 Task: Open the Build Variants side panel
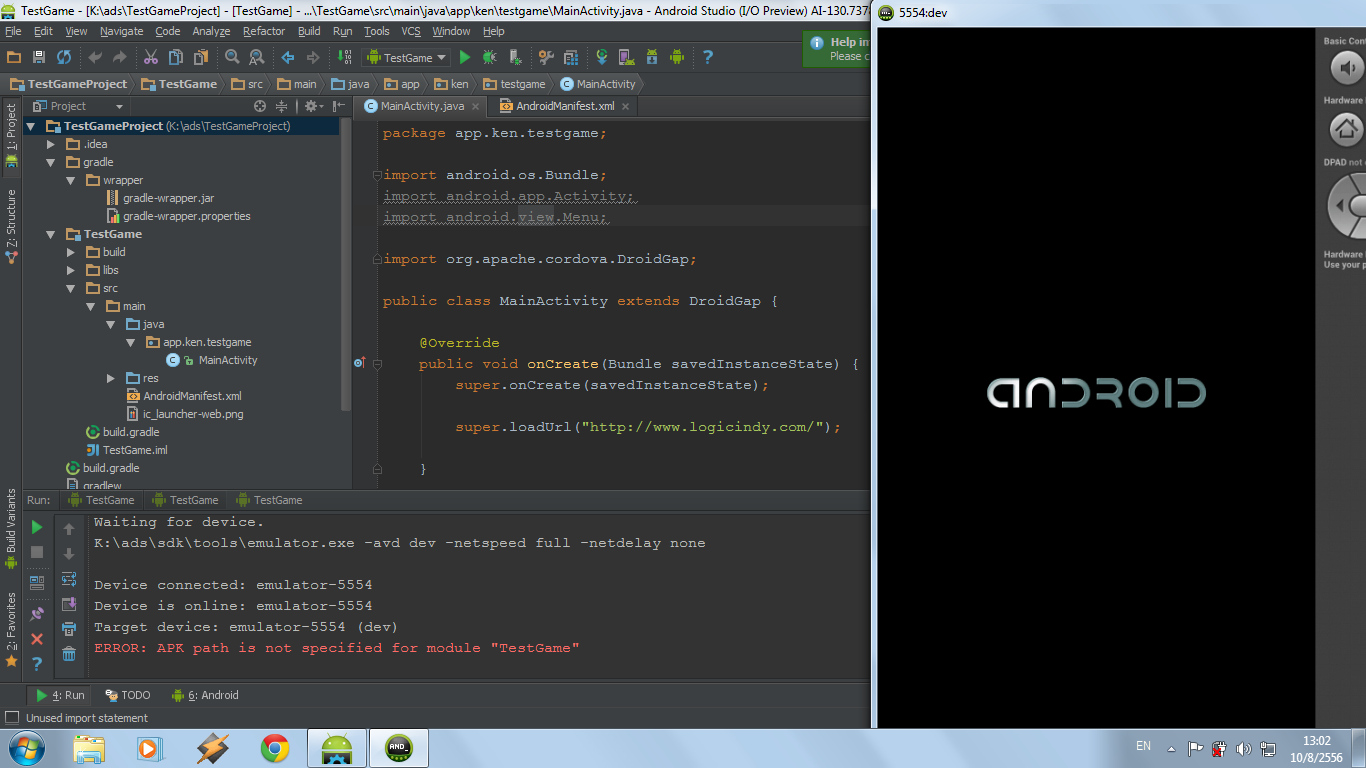click(11, 528)
